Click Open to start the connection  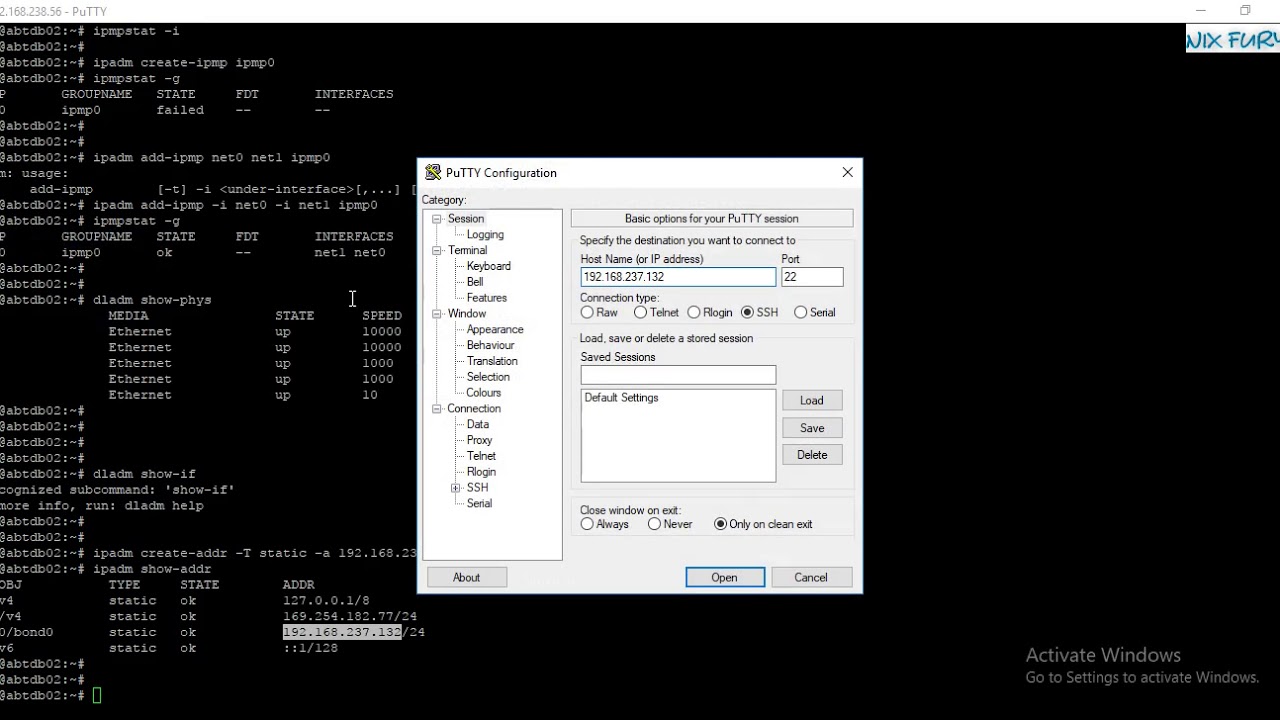tap(725, 578)
